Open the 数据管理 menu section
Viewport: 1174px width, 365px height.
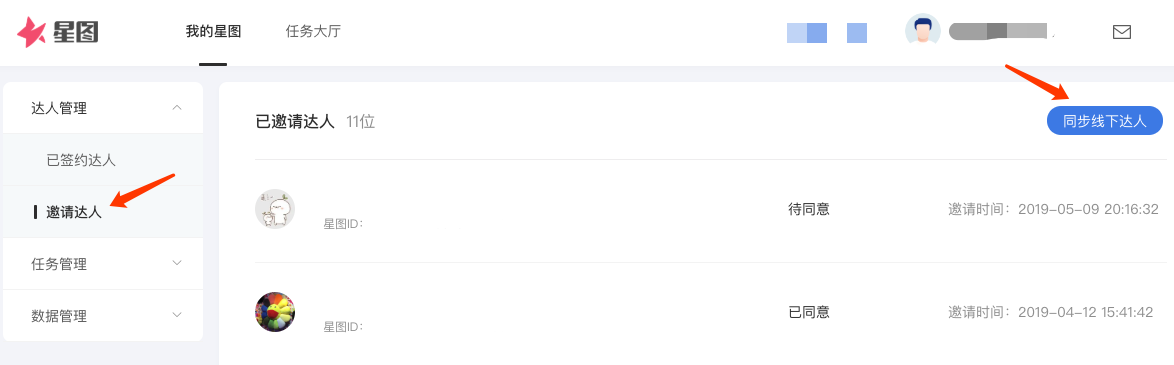pyautogui.click(x=103, y=316)
